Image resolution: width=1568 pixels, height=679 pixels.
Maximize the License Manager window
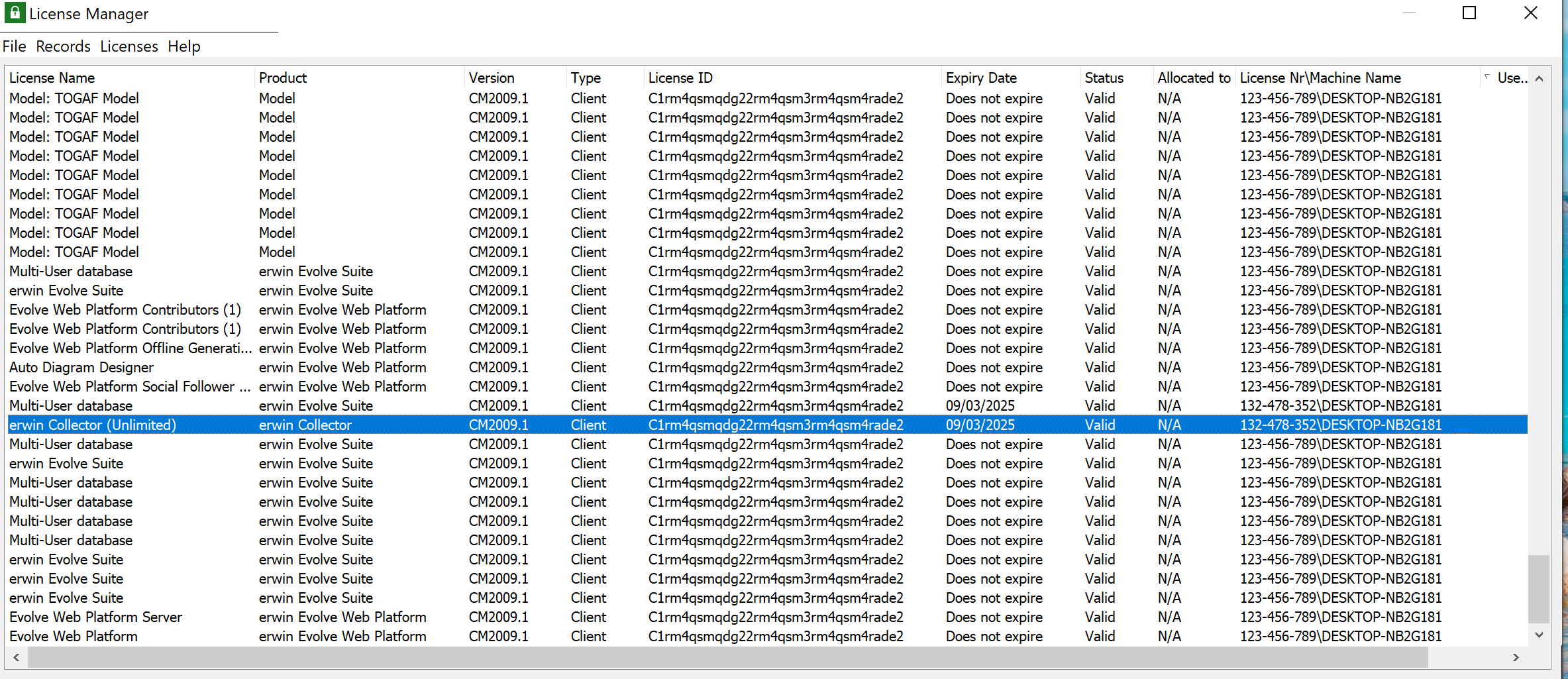pyautogui.click(x=1469, y=13)
